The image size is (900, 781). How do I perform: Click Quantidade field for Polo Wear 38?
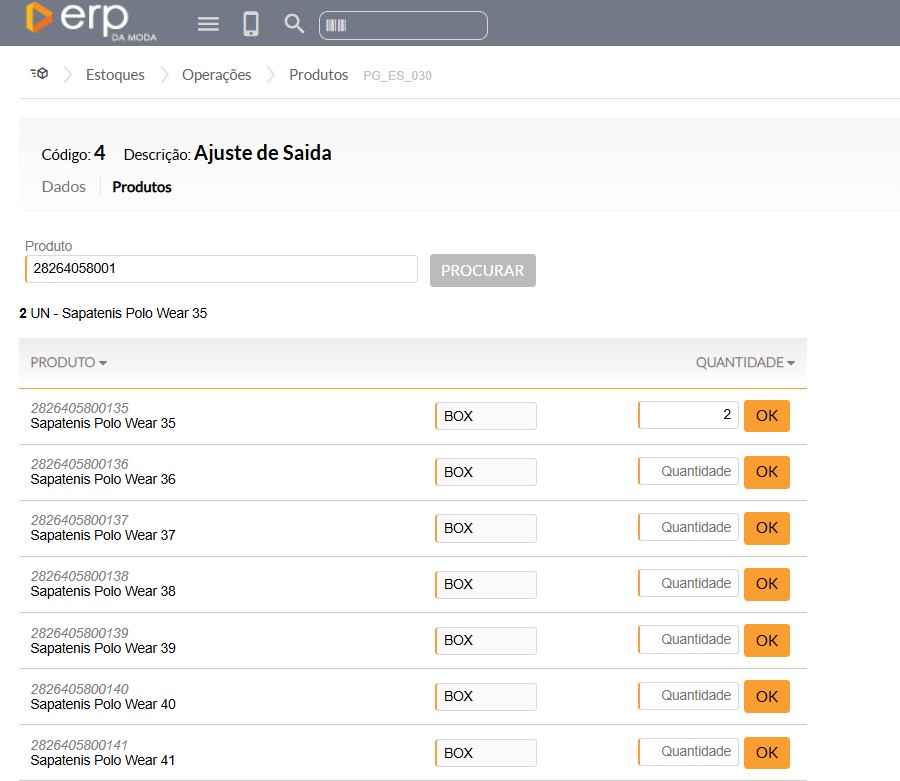pyautogui.click(x=688, y=583)
